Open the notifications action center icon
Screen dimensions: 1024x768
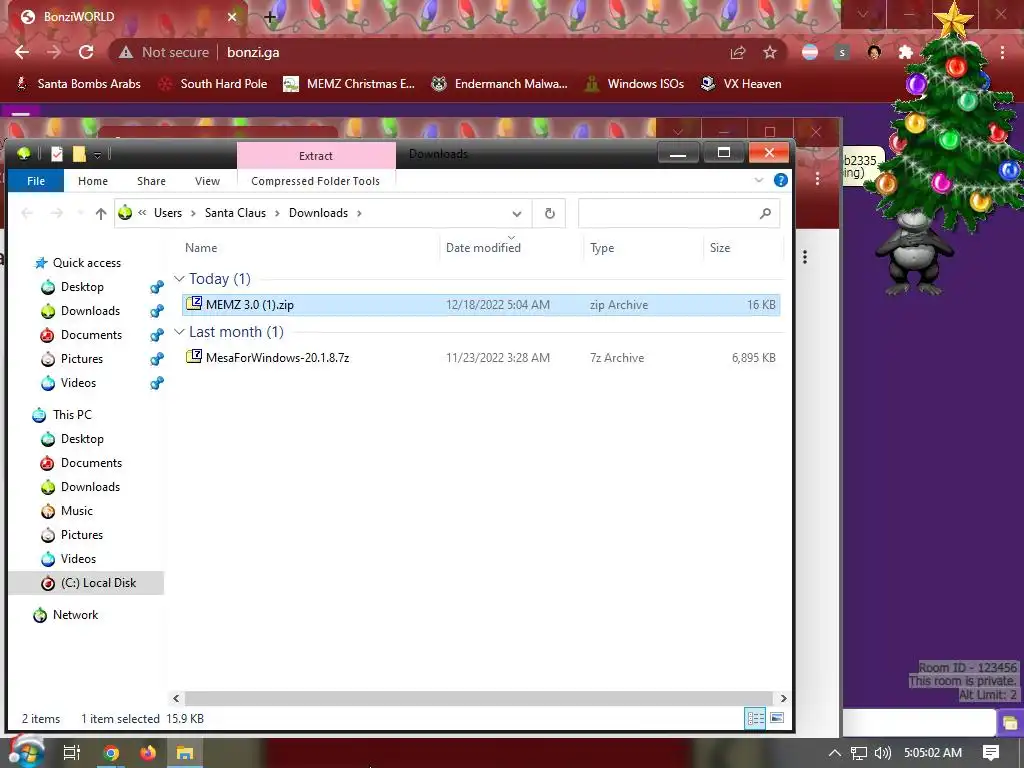click(991, 753)
